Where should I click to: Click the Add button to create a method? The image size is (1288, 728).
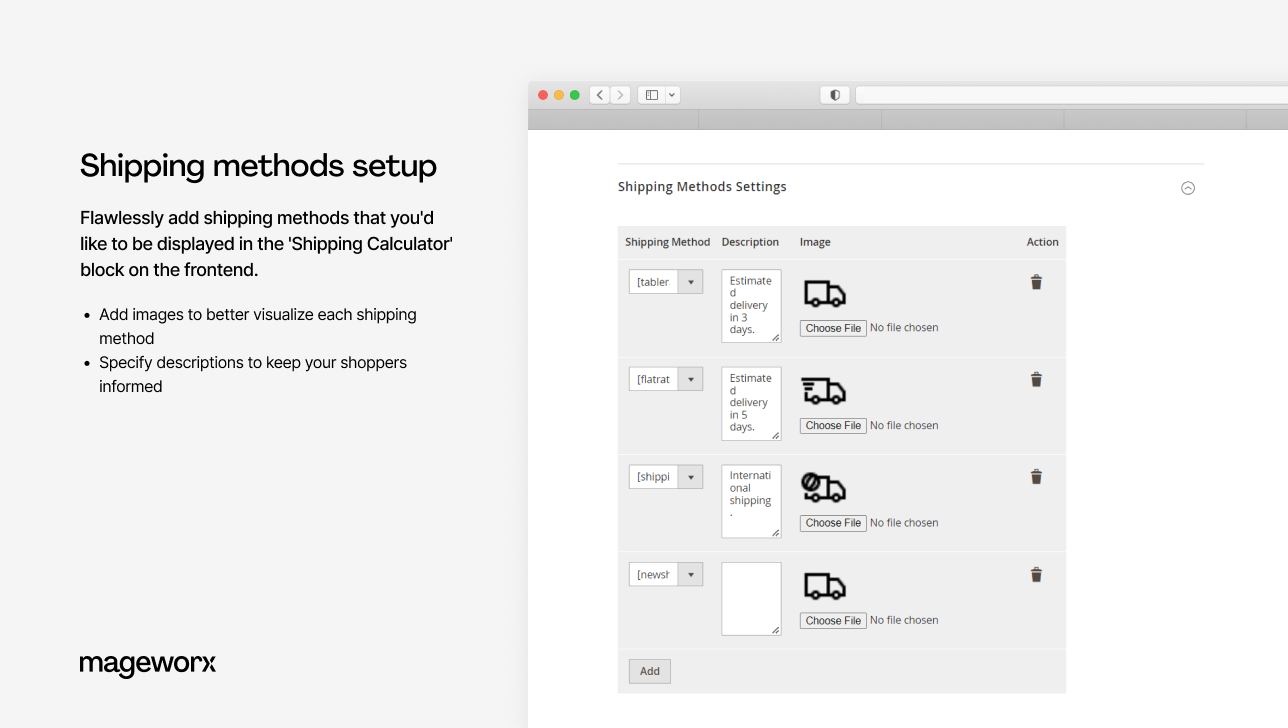(x=648, y=671)
